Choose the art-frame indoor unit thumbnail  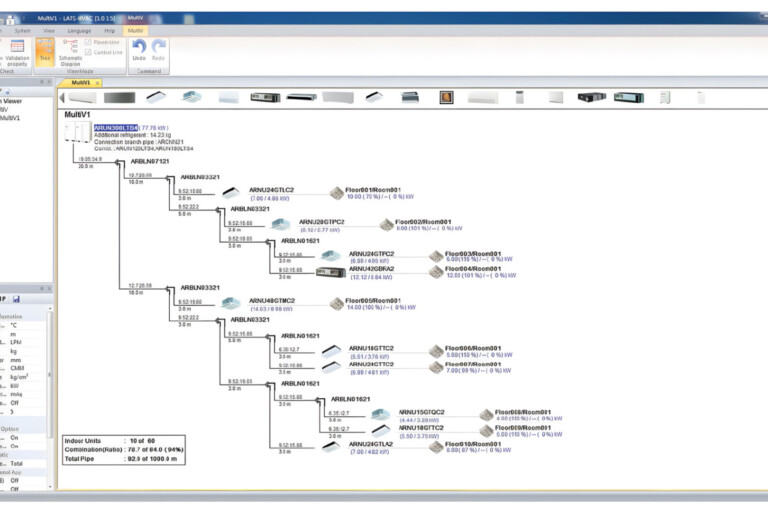tap(446, 98)
